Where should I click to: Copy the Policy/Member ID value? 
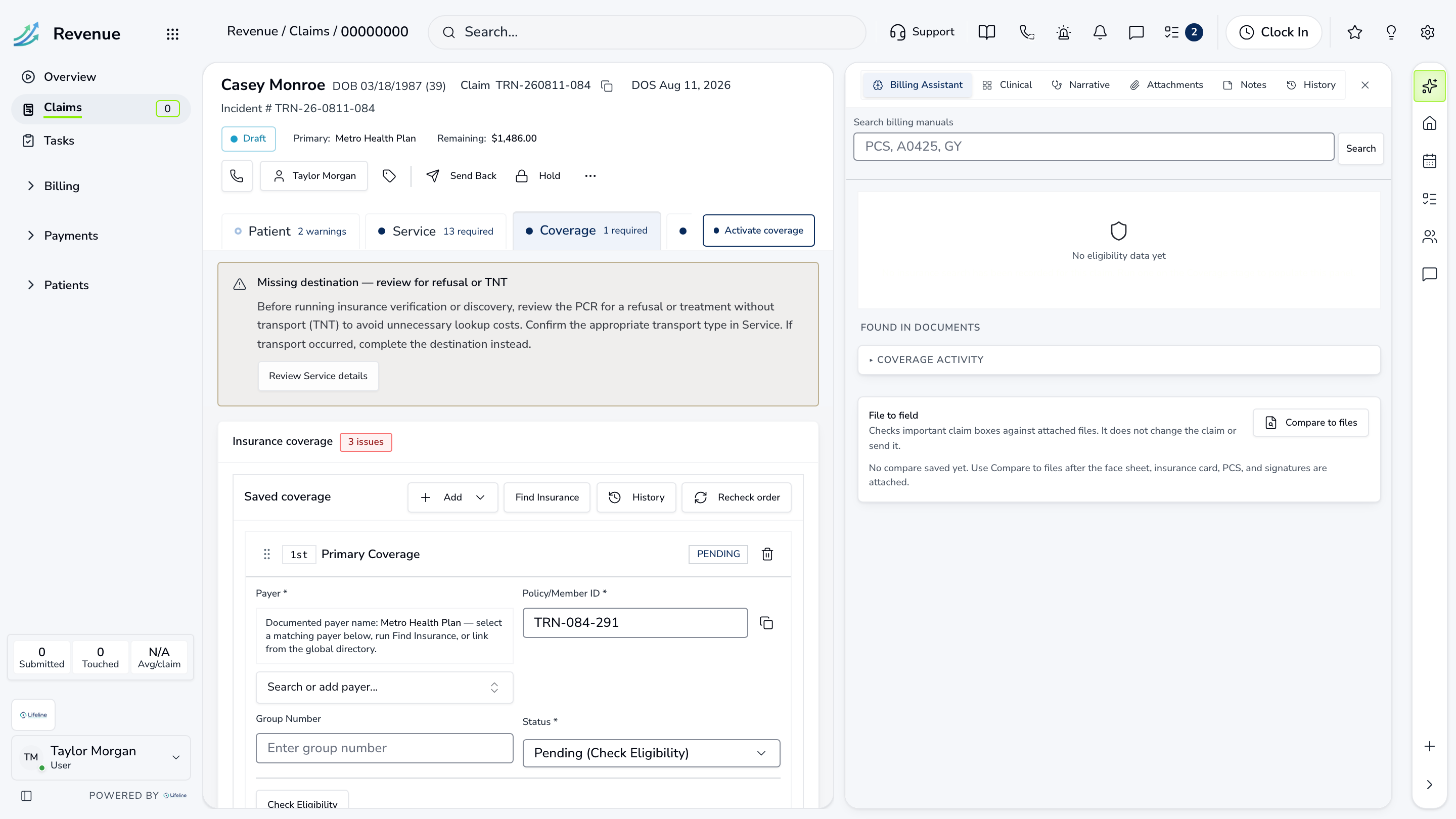point(766,623)
